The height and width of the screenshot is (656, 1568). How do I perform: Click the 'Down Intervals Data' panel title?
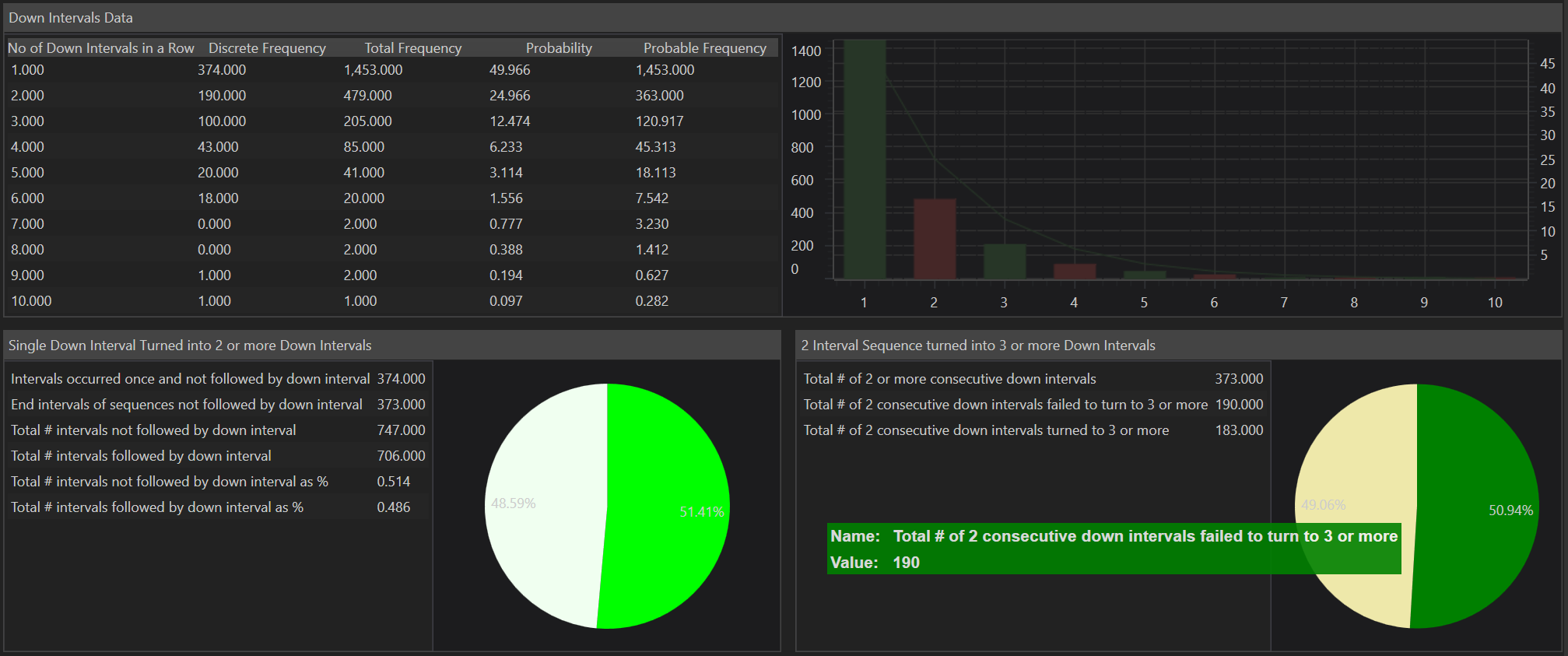71,18
